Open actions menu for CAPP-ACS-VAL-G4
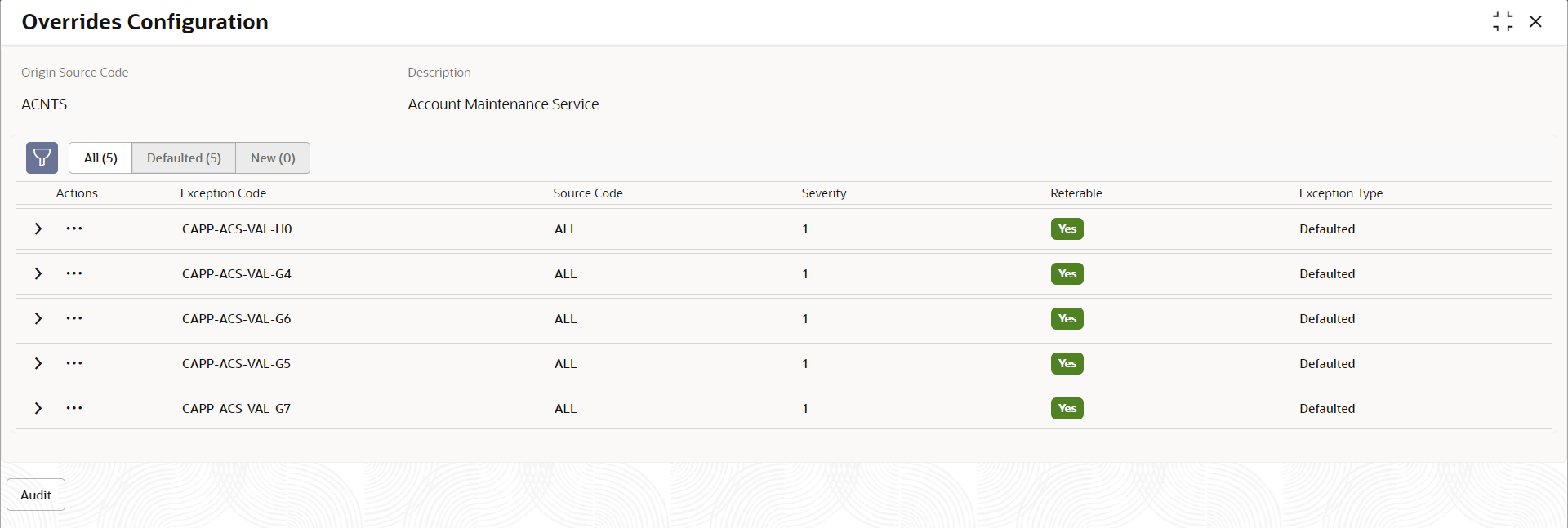The height and width of the screenshot is (528, 1568). point(74,273)
